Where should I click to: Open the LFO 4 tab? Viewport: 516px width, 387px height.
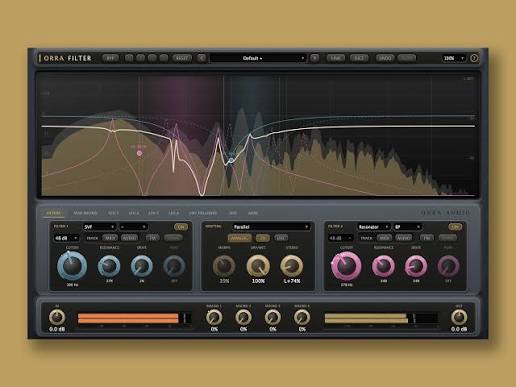tap(174, 213)
